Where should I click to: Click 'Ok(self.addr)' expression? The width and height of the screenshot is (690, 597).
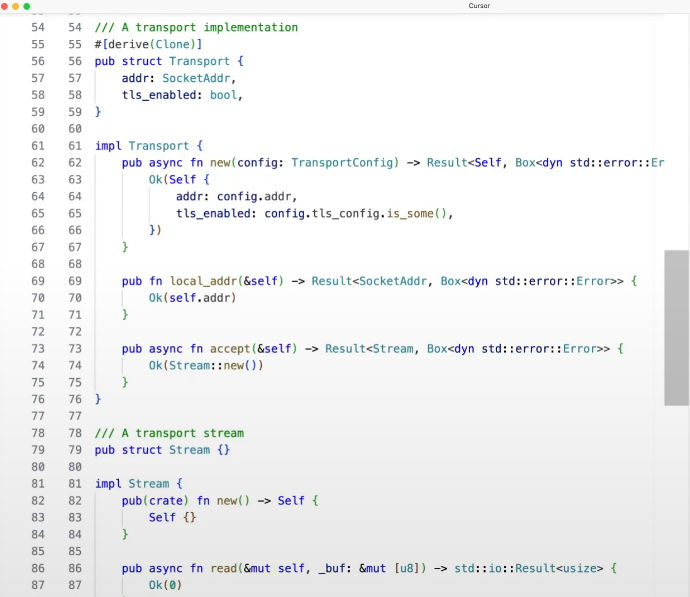(x=192, y=298)
